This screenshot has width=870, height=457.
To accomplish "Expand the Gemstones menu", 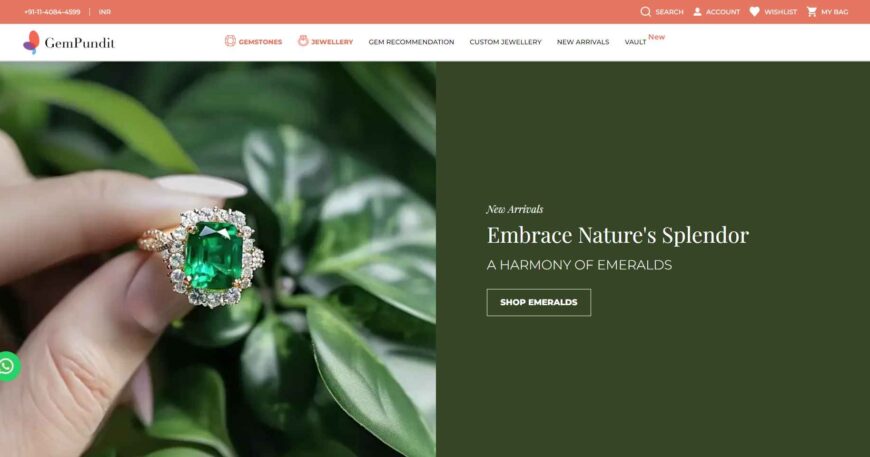I will coord(260,42).
